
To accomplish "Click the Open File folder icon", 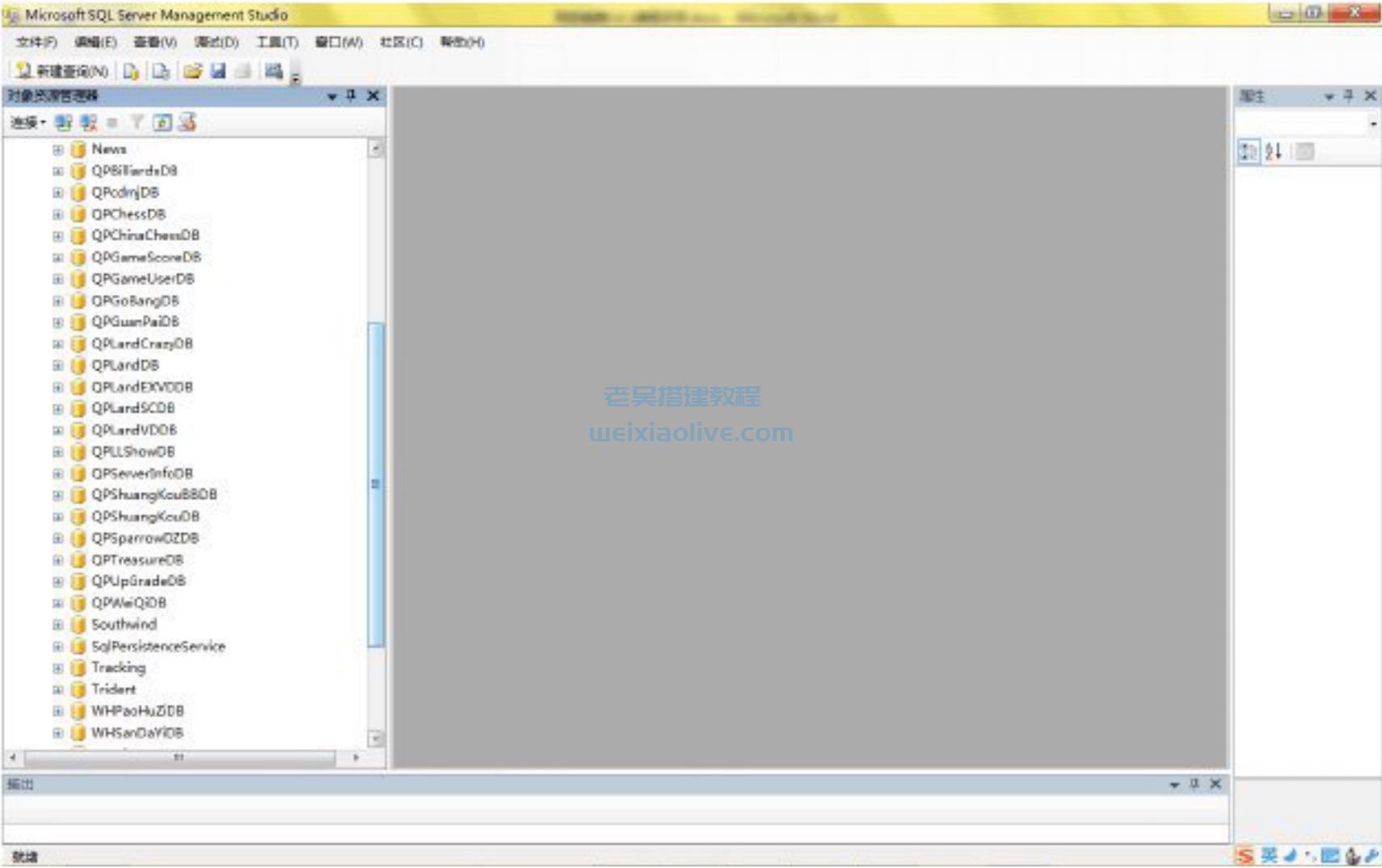I will (x=192, y=72).
